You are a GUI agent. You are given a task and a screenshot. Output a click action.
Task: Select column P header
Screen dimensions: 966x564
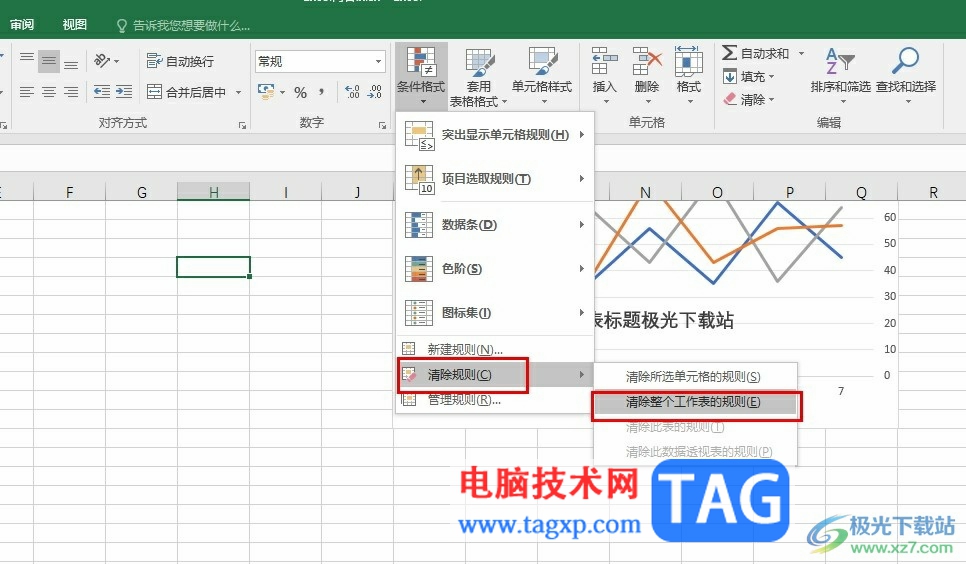[x=790, y=192]
